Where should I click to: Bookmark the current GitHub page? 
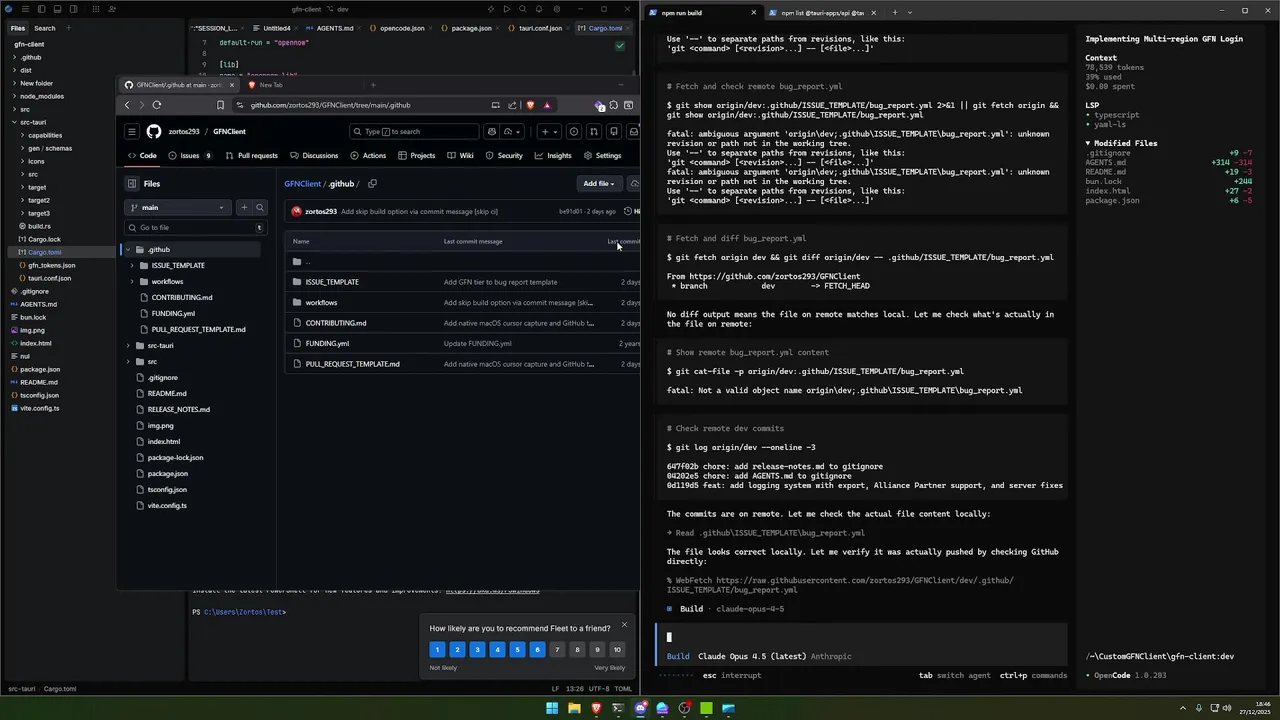[220, 105]
